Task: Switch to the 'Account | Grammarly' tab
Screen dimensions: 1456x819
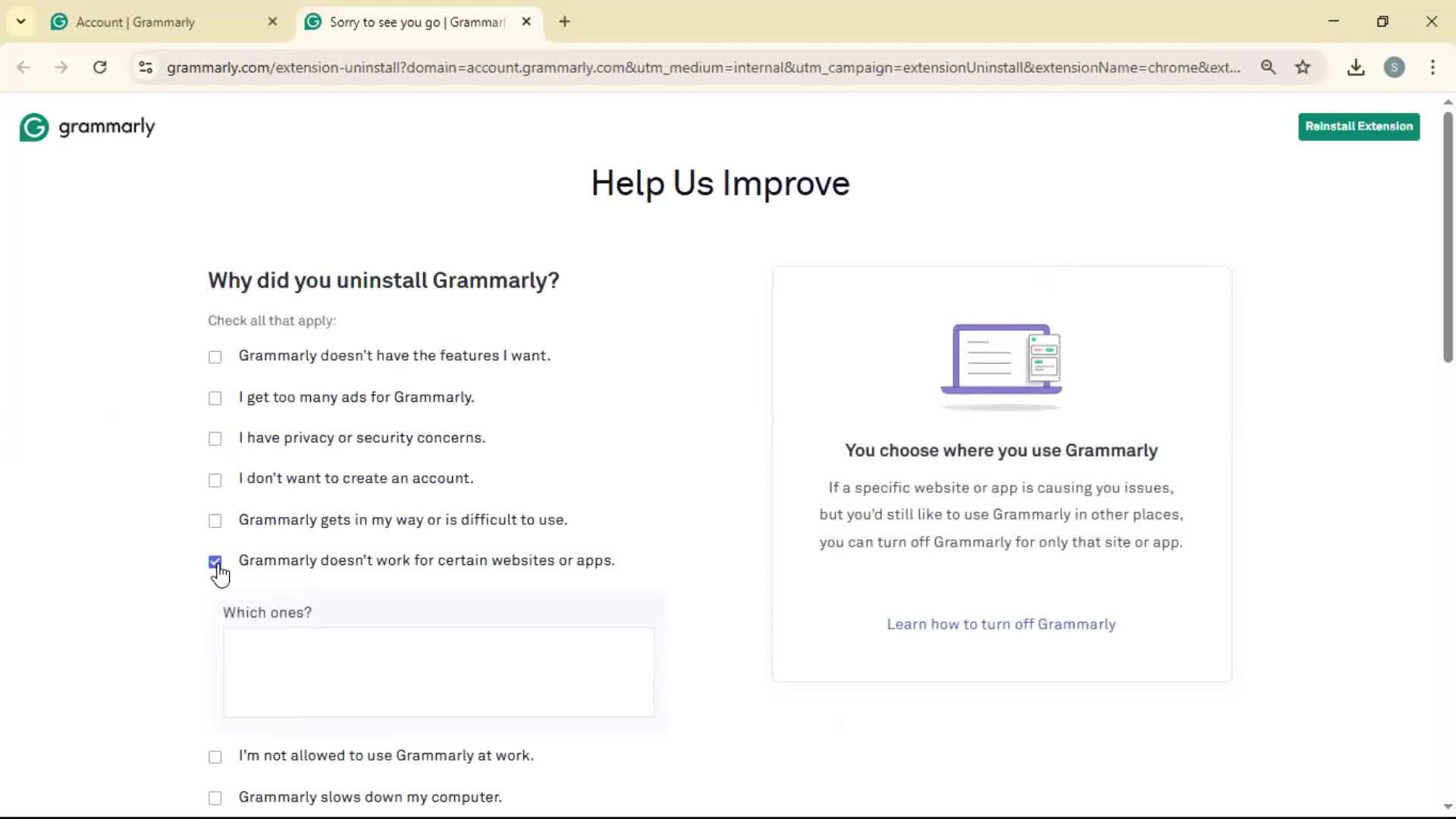Action: click(x=135, y=22)
